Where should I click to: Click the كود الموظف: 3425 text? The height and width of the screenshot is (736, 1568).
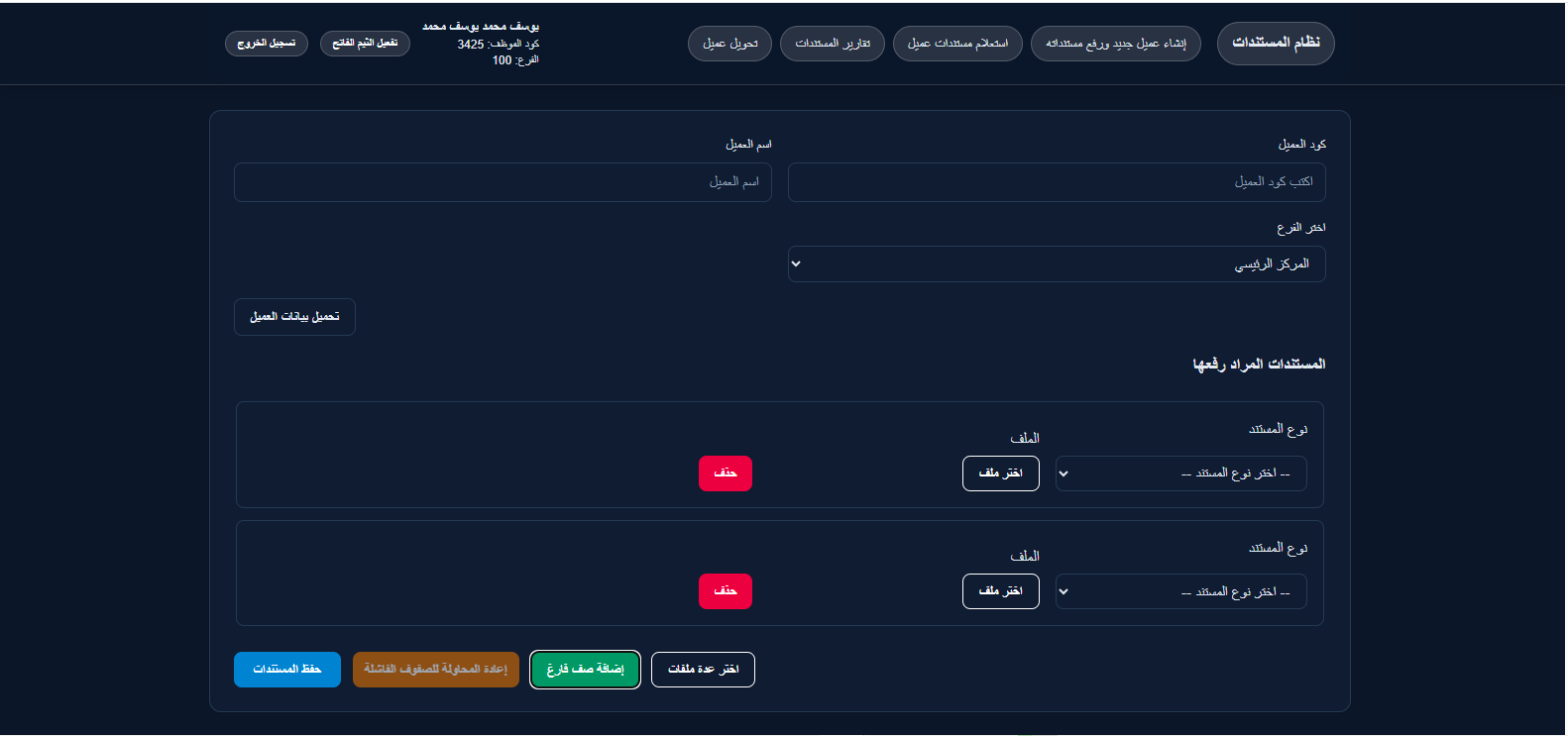pos(499,45)
